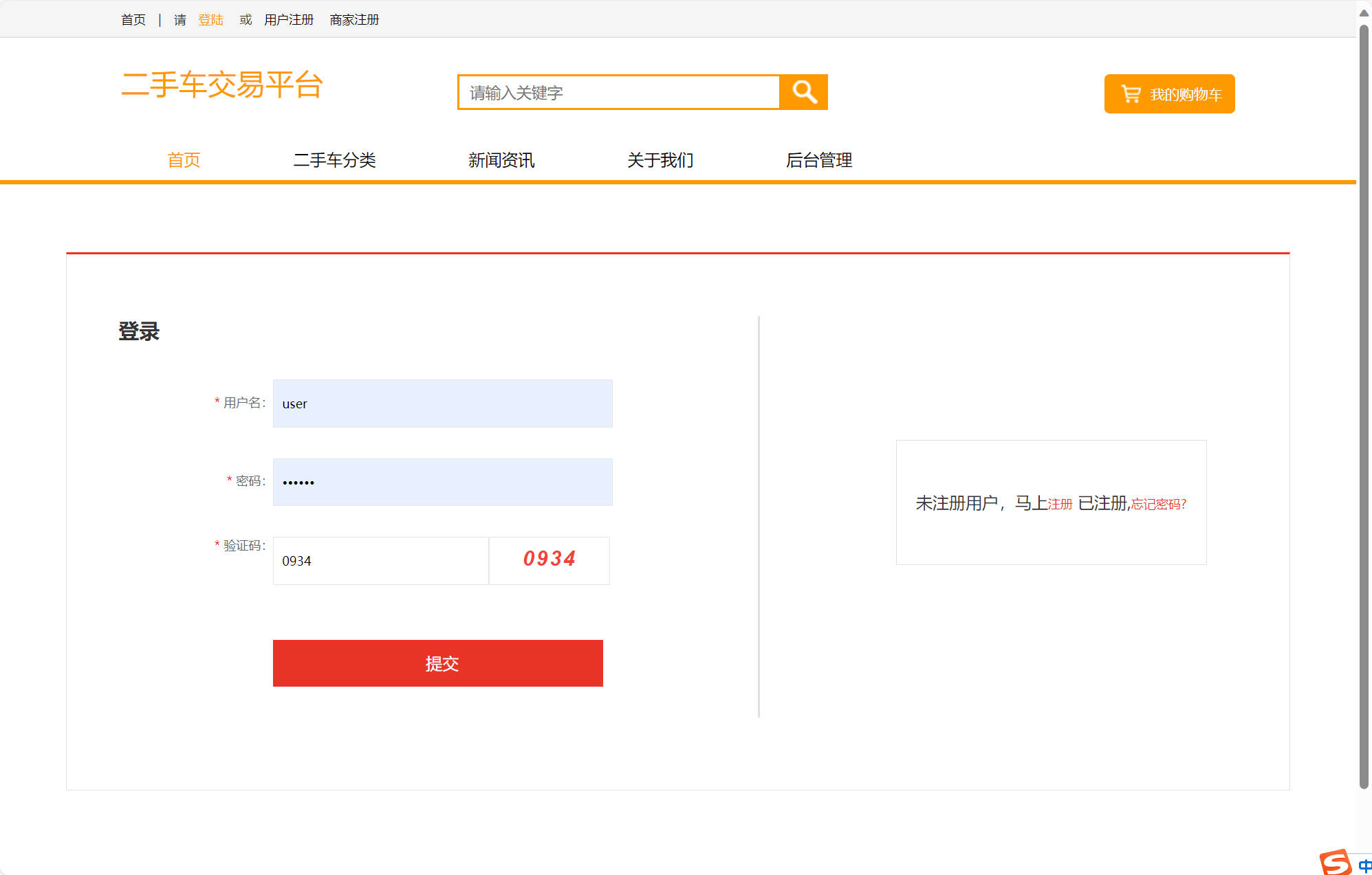Click 首页 at the top left corner

133,19
